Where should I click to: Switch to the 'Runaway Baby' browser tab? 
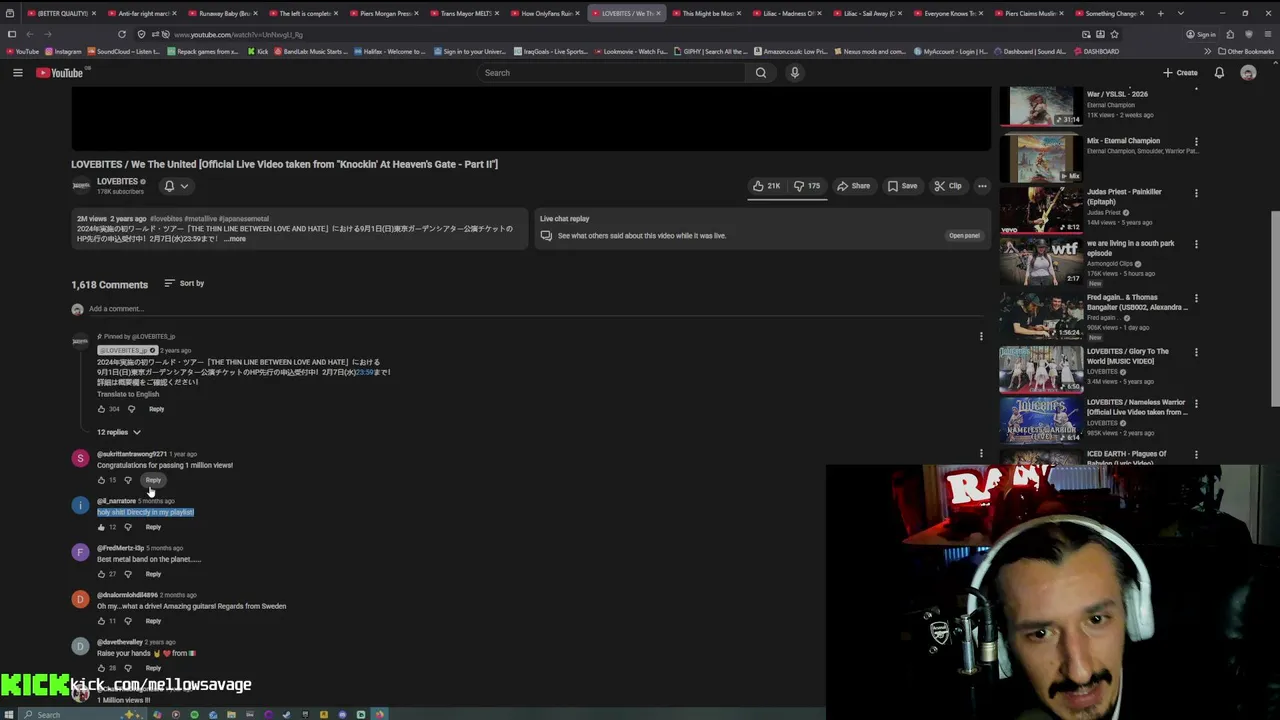point(222,14)
